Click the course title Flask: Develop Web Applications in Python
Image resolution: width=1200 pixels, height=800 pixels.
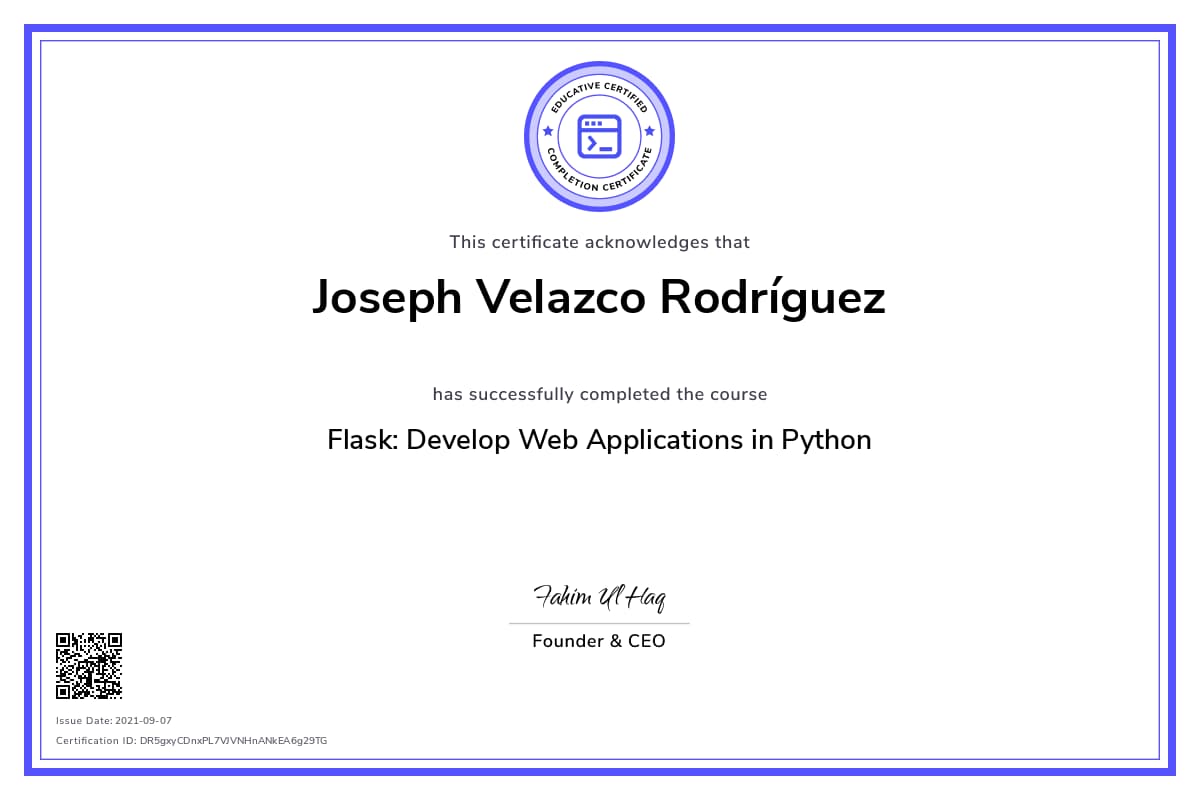tap(599, 440)
